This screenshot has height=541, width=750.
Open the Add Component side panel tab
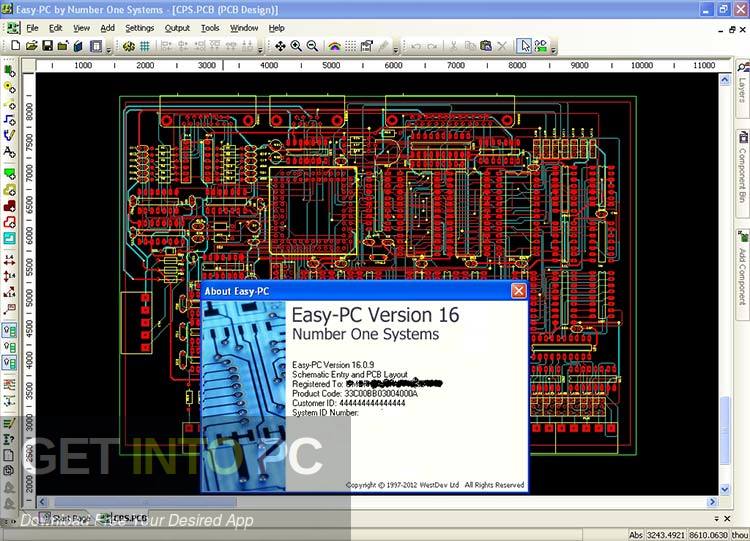point(742,275)
